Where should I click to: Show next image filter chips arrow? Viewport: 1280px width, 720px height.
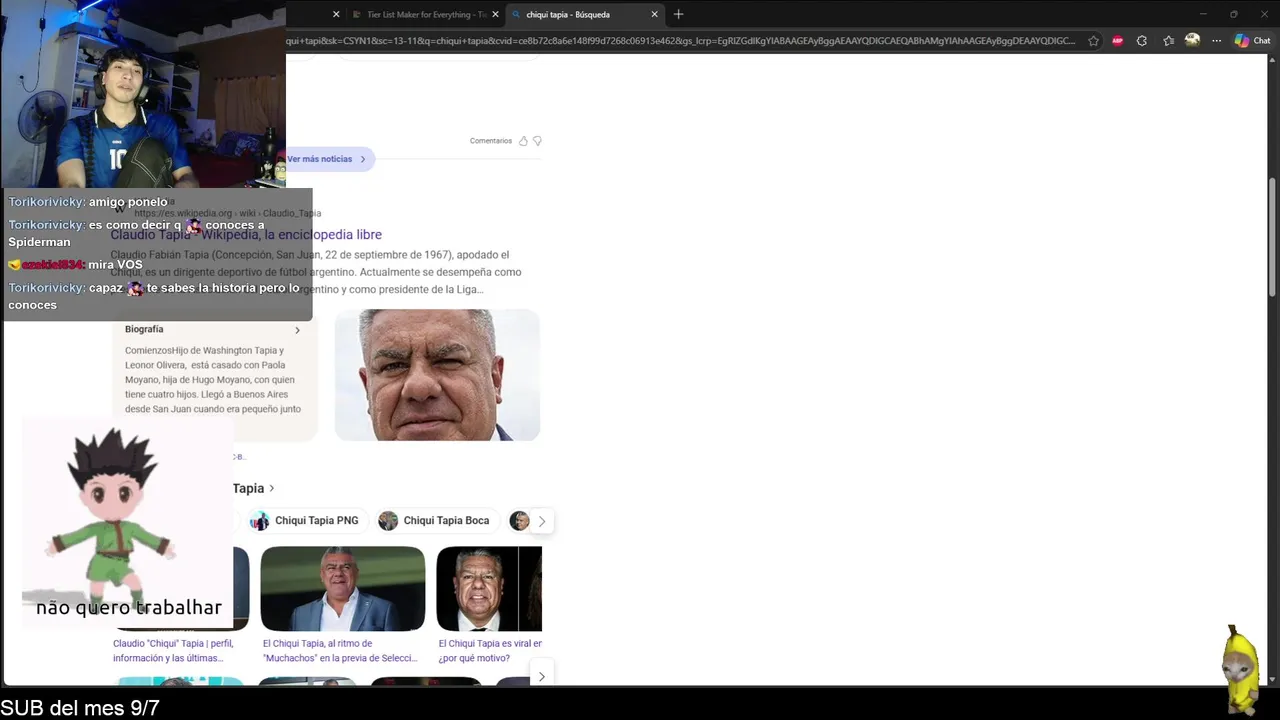click(x=542, y=521)
